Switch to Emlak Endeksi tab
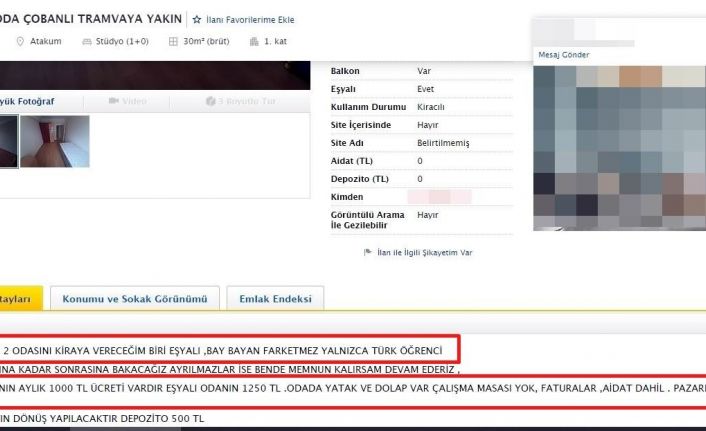The width and height of the screenshot is (706, 431). [x=275, y=299]
